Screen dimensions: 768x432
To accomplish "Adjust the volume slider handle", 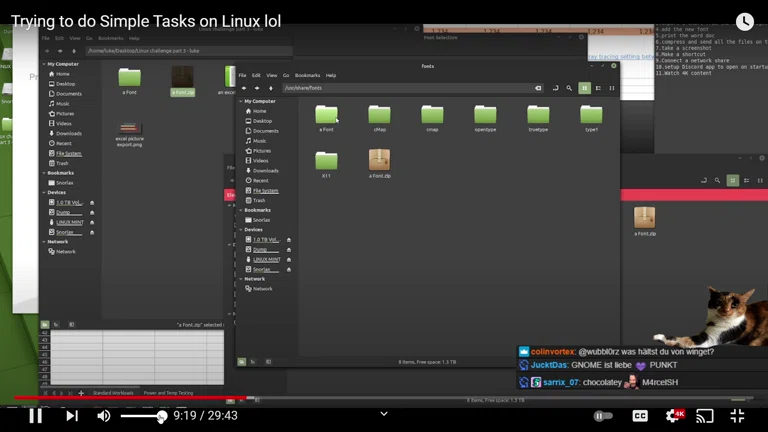I will pos(162,416).
